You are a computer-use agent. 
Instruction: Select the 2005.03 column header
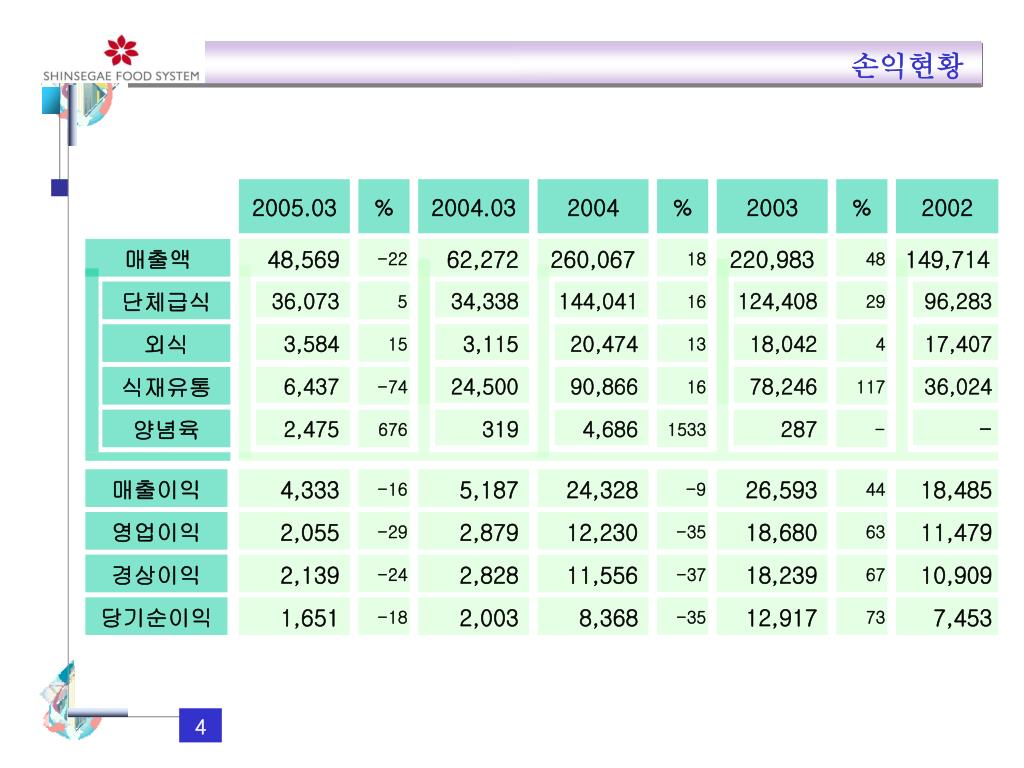coord(294,206)
